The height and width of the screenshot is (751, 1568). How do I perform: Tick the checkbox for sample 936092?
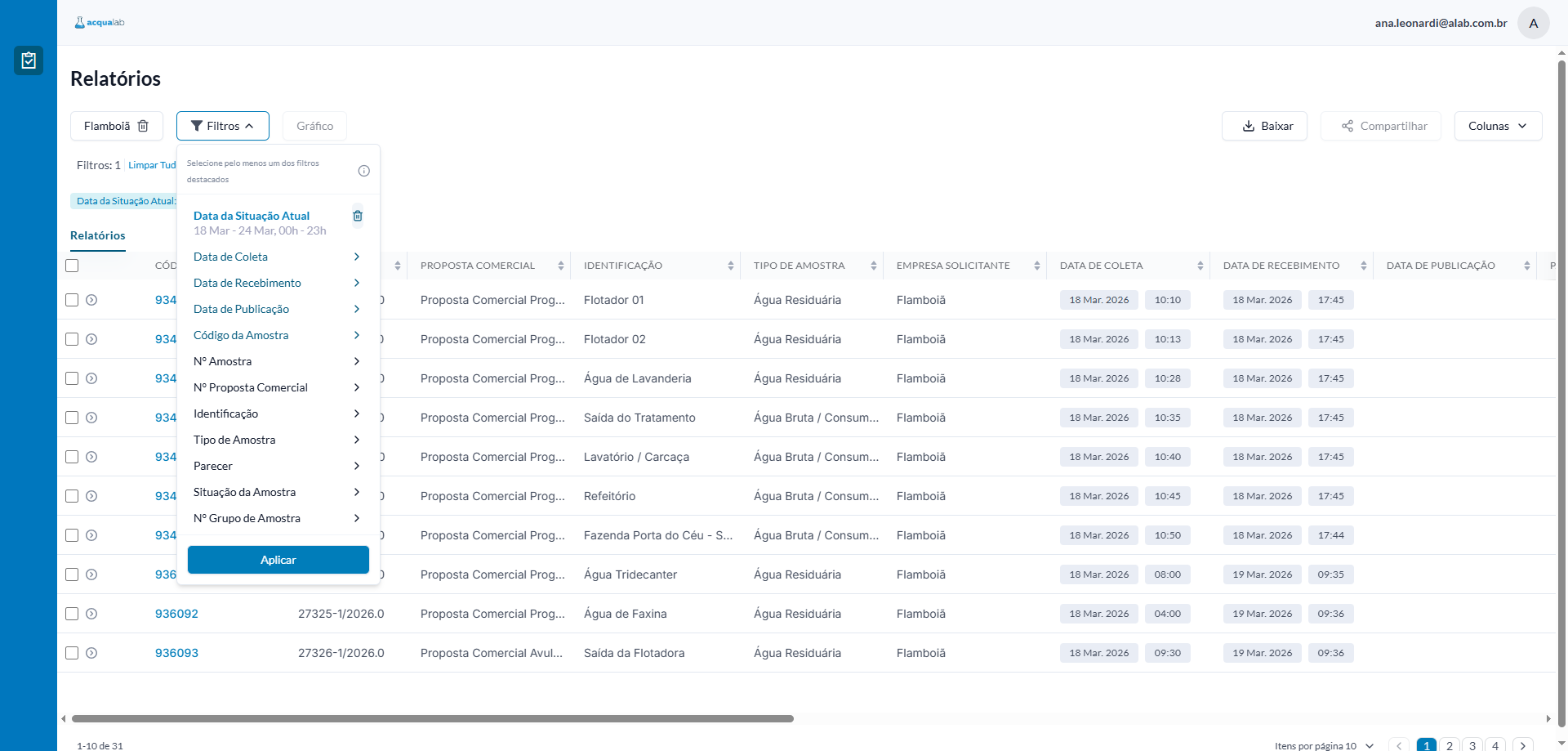coord(72,614)
